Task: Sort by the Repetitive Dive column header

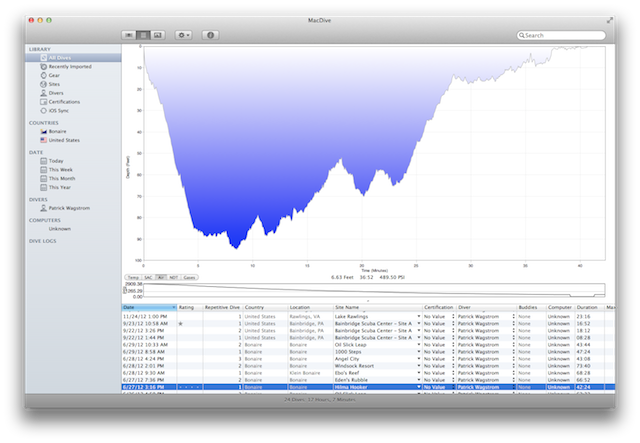Action: click(x=222, y=307)
